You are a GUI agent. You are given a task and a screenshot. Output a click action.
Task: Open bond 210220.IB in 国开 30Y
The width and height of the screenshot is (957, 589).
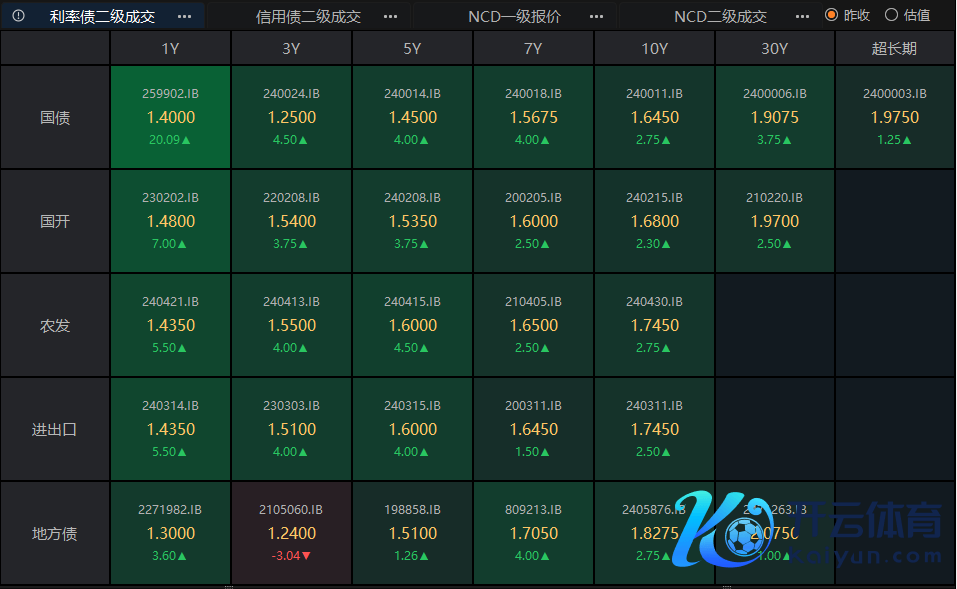(775, 221)
